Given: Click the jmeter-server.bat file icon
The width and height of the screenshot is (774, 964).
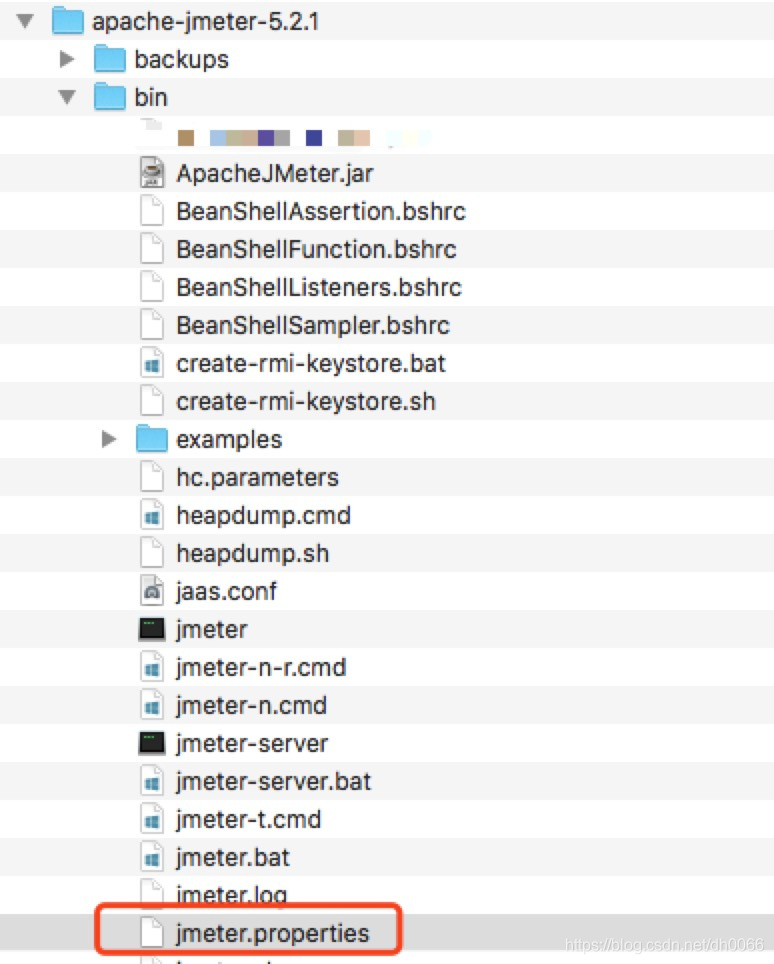Looking at the screenshot, I should pos(152,781).
